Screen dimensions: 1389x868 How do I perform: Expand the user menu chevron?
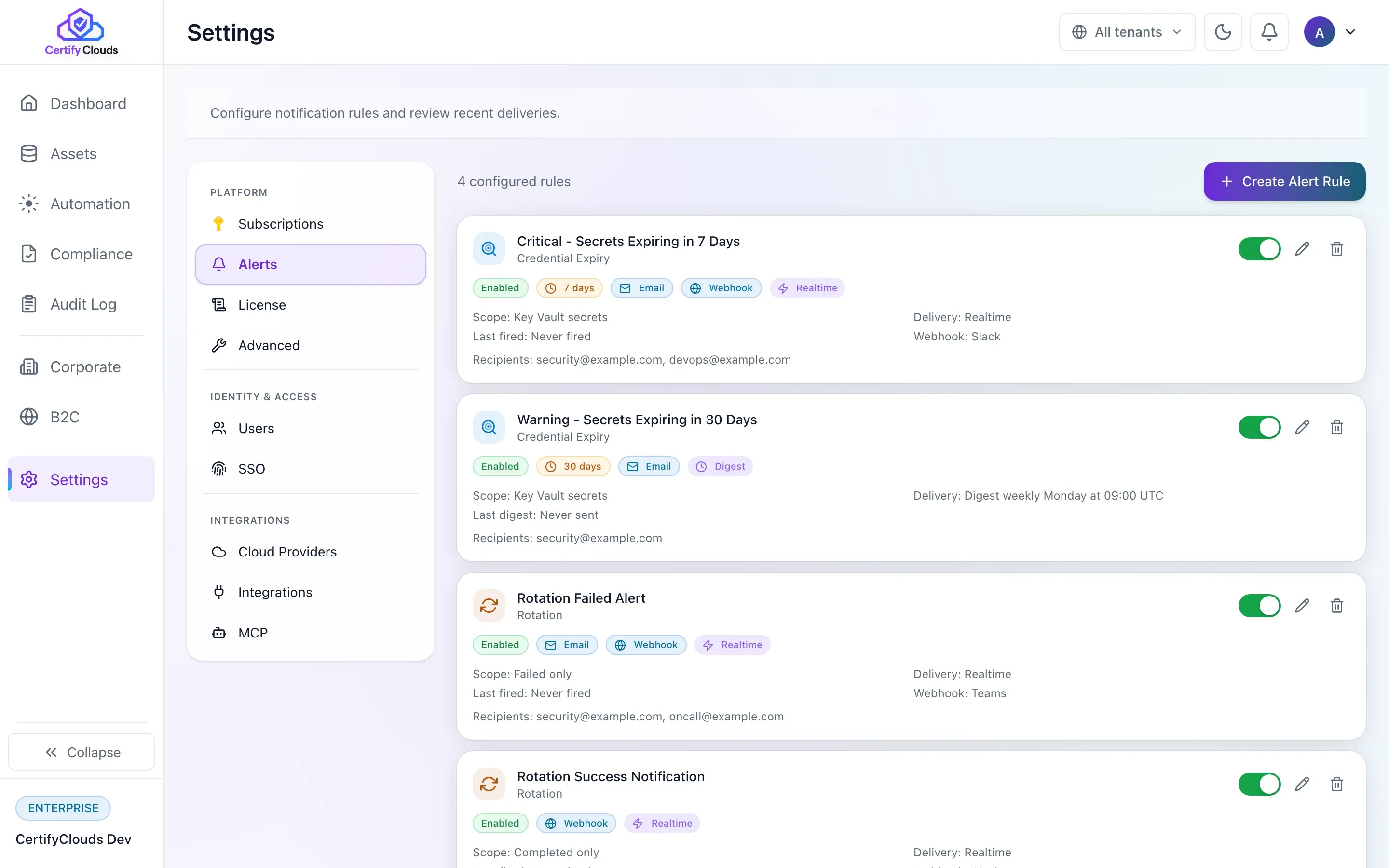[1350, 32]
